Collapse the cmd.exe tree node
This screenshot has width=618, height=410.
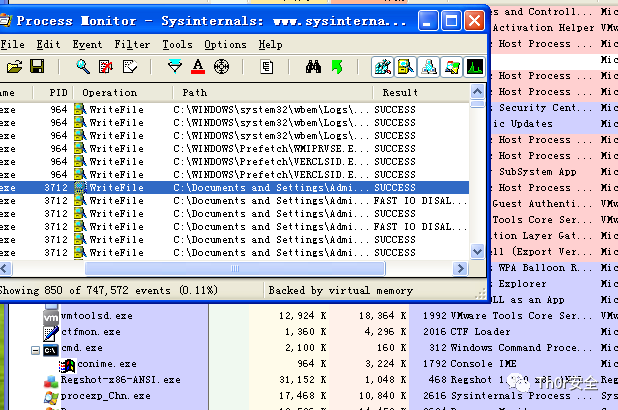coord(35,350)
